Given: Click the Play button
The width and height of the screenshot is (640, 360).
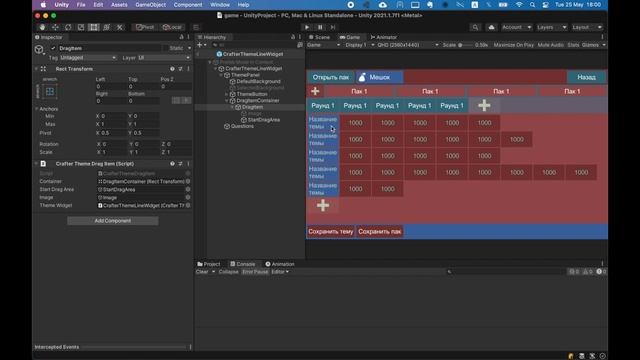Looking at the screenshot, I should (307, 27).
